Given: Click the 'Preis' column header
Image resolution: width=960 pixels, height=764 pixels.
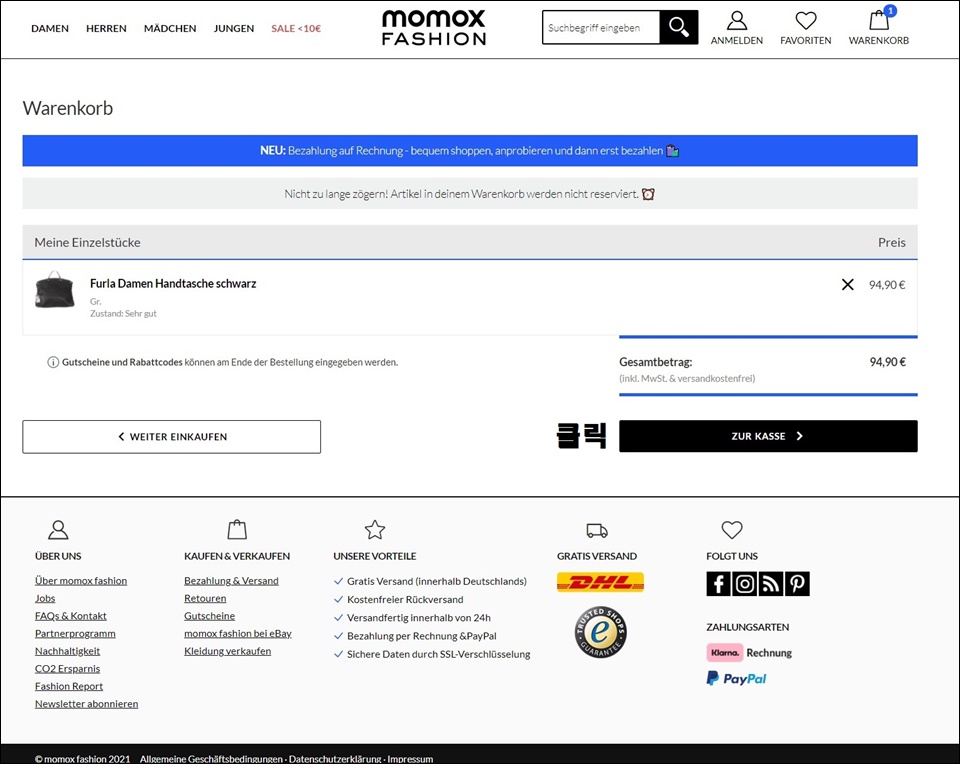Looking at the screenshot, I should click(x=891, y=242).
